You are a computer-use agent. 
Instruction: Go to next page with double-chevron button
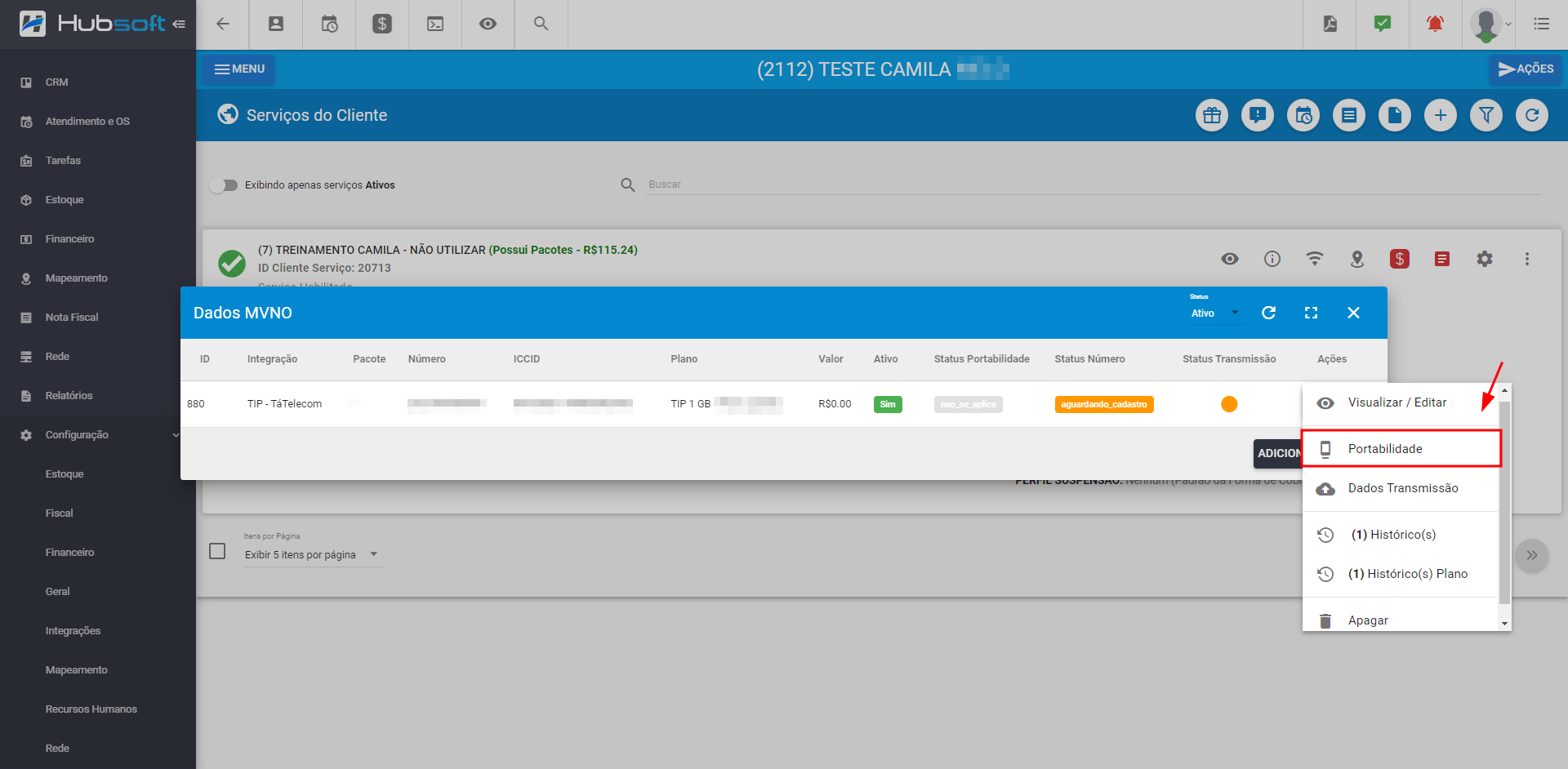tap(1532, 555)
